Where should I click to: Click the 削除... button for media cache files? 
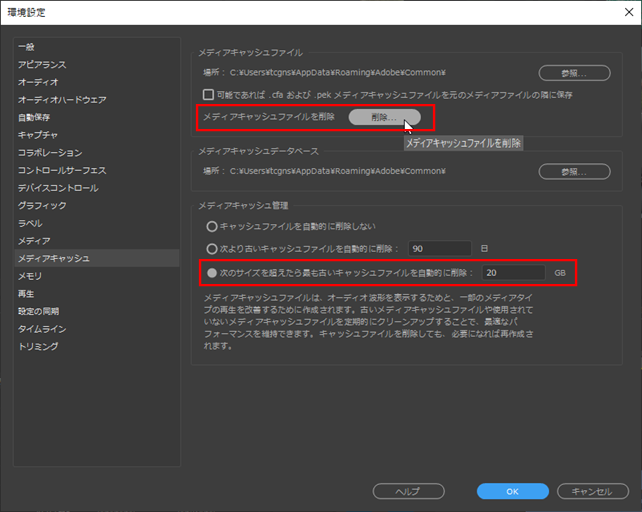click(x=384, y=118)
